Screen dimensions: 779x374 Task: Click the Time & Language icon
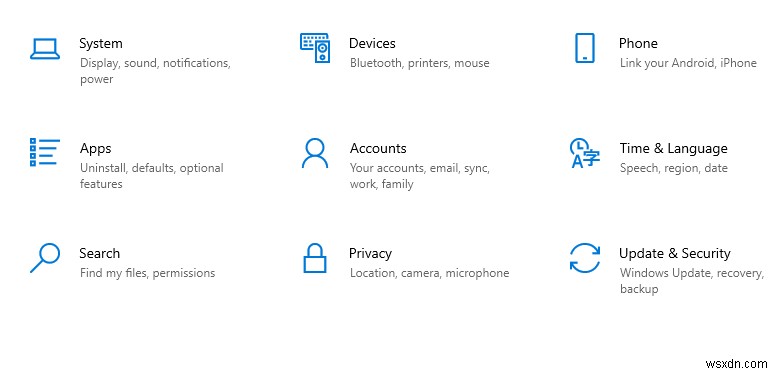click(584, 153)
